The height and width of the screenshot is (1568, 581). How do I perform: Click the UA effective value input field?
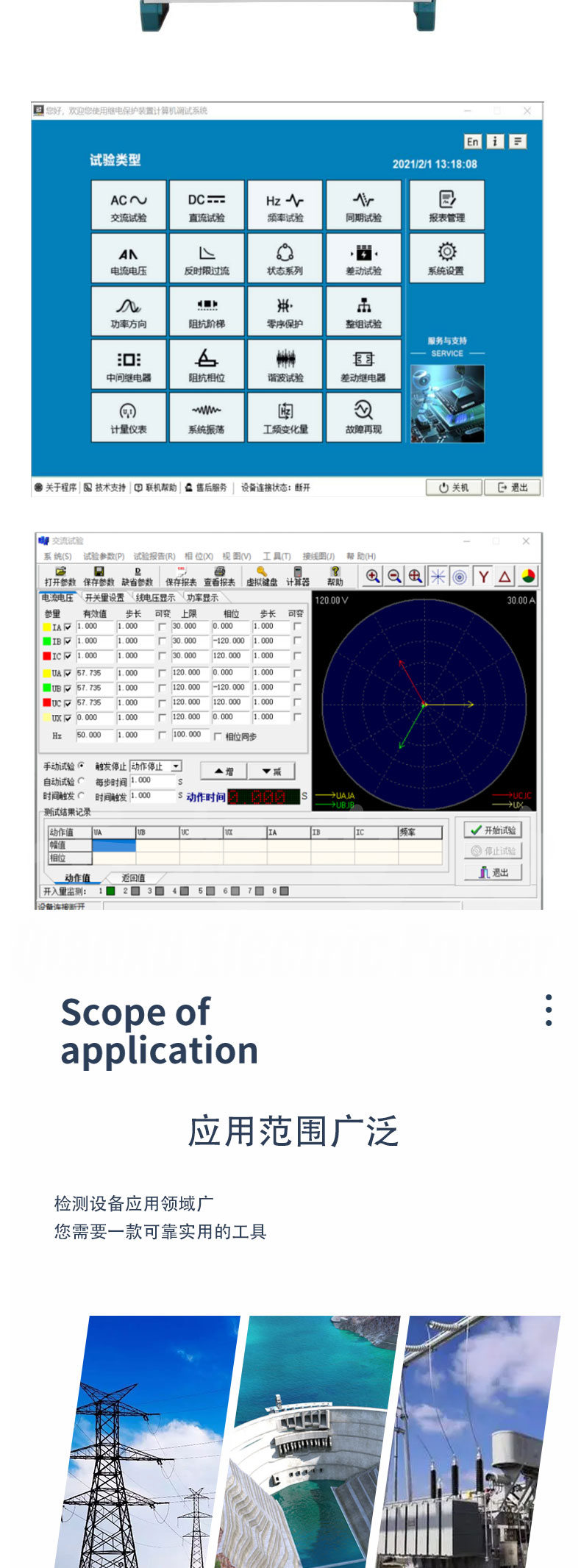tap(94, 673)
